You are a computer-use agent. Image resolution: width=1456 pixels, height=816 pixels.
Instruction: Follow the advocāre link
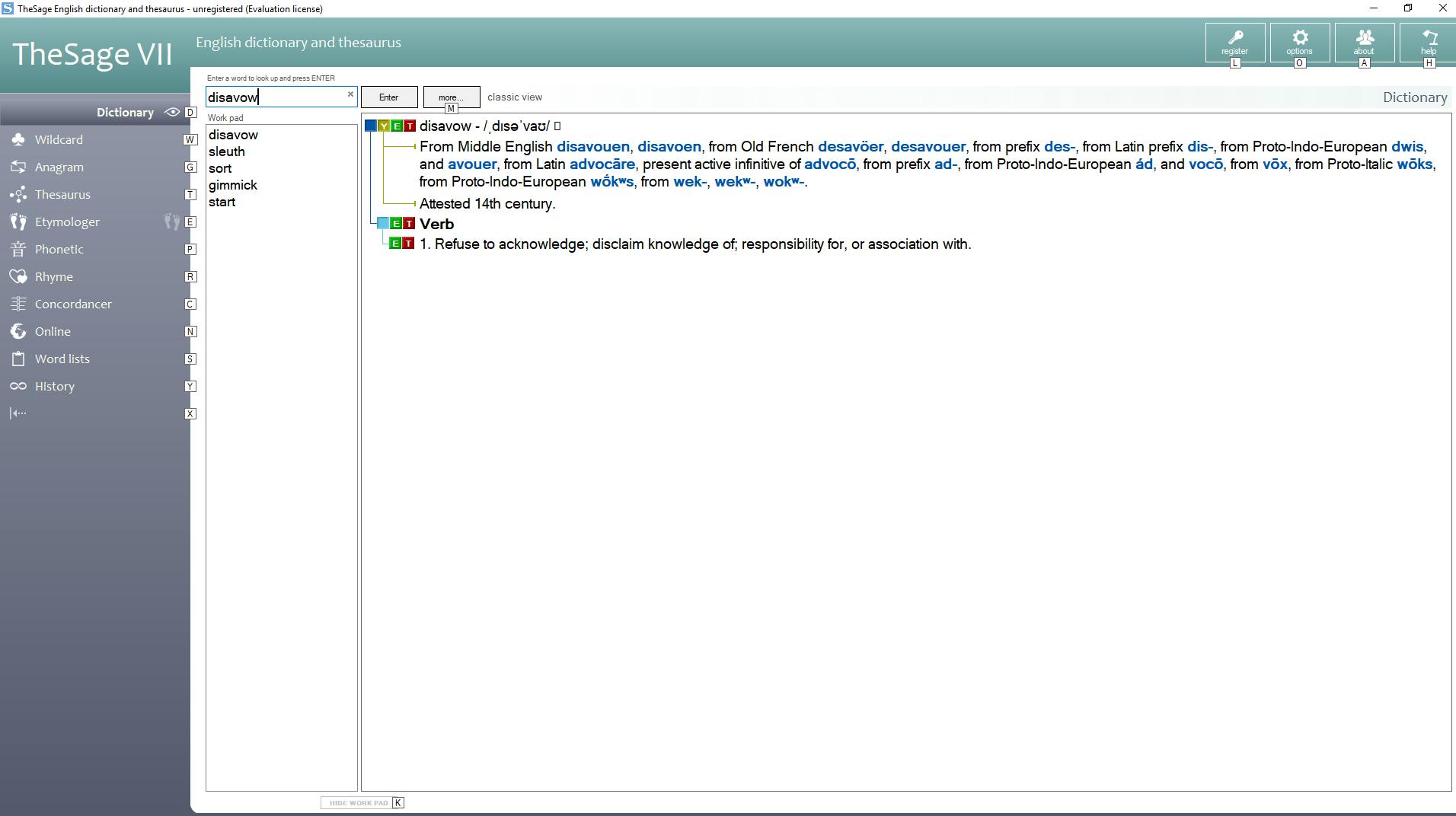(x=602, y=164)
